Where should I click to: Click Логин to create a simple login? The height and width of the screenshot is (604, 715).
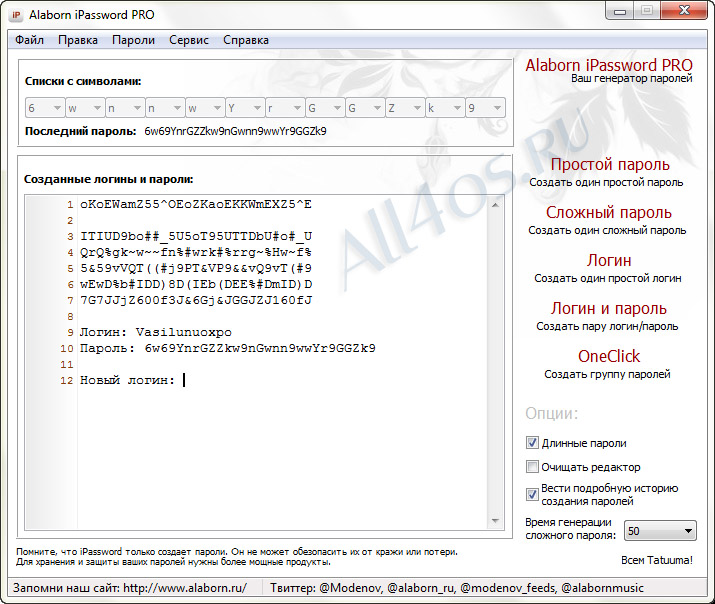click(609, 260)
